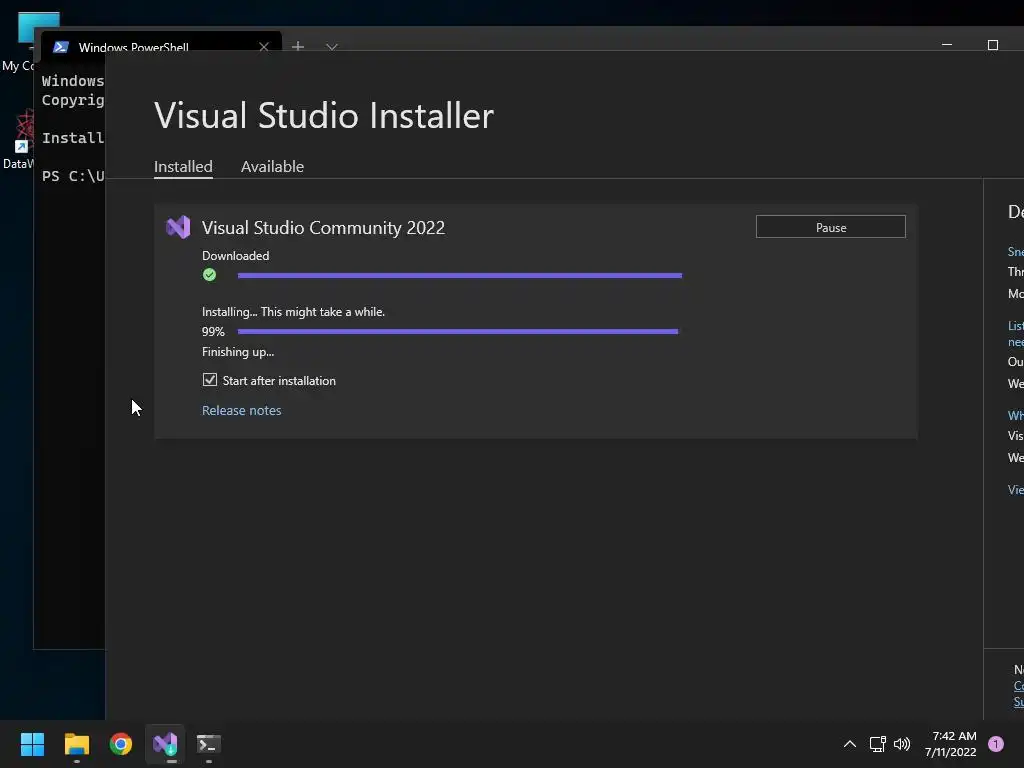Show hidden system tray icons
Image resolution: width=1024 pixels, height=768 pixels.
tap(850, 744)
